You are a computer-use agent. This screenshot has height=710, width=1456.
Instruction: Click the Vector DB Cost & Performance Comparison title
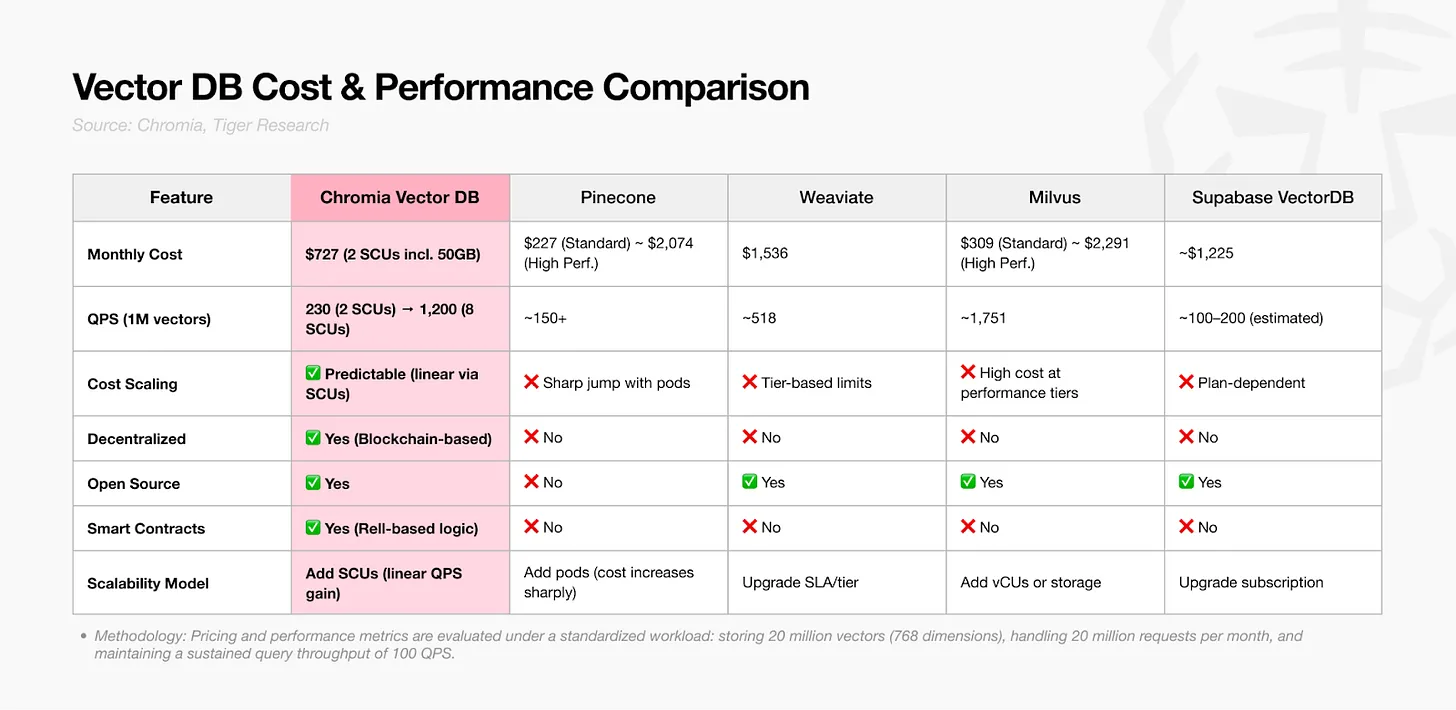[440, 87]
